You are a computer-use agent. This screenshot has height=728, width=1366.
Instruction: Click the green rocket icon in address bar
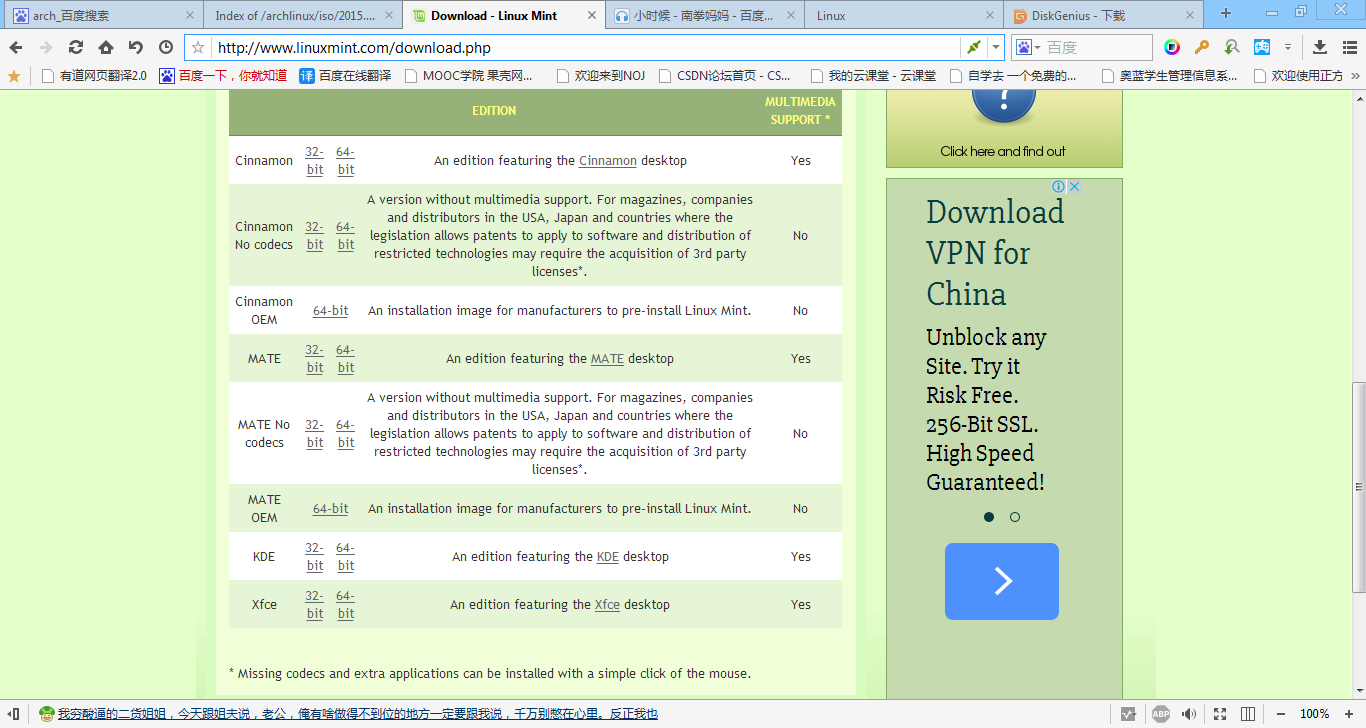tap(972, 47)
